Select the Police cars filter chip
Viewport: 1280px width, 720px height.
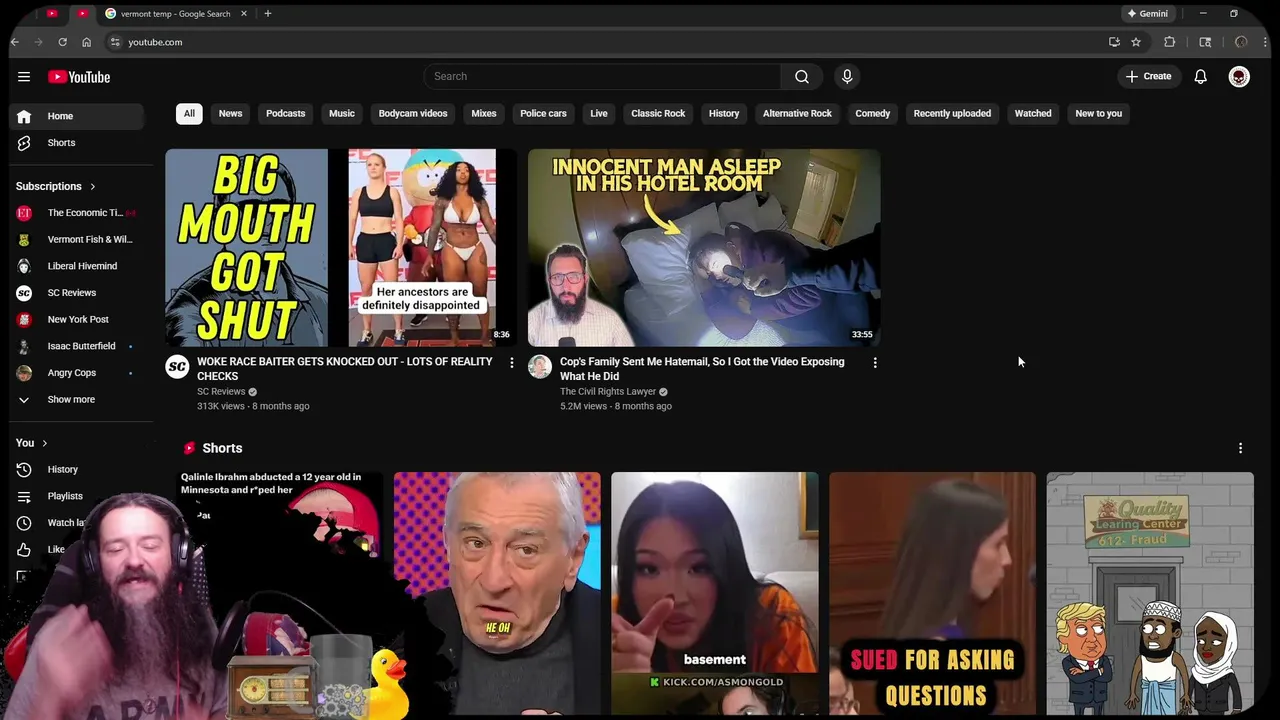544,113
